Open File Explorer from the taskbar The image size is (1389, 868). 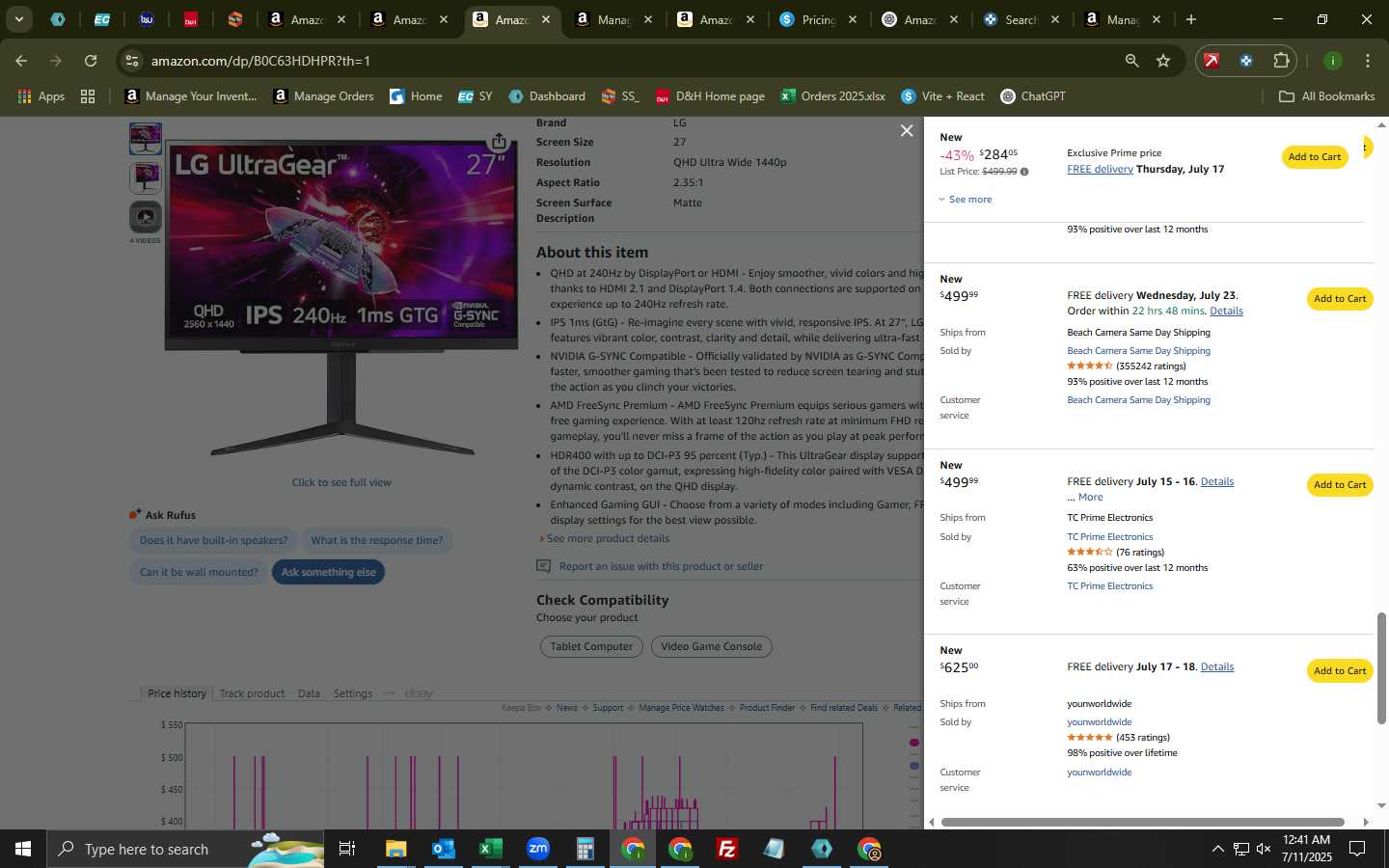395,849
